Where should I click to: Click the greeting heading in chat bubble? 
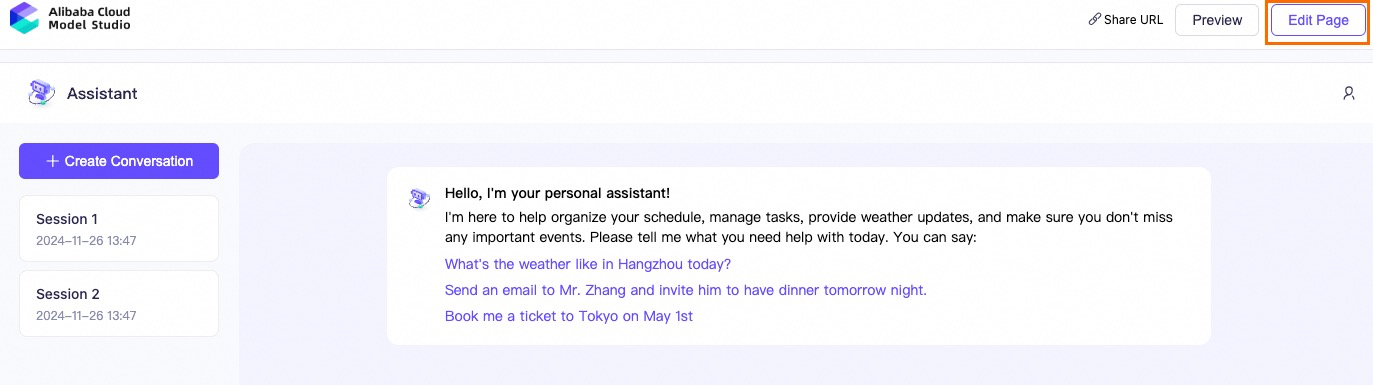558,193
